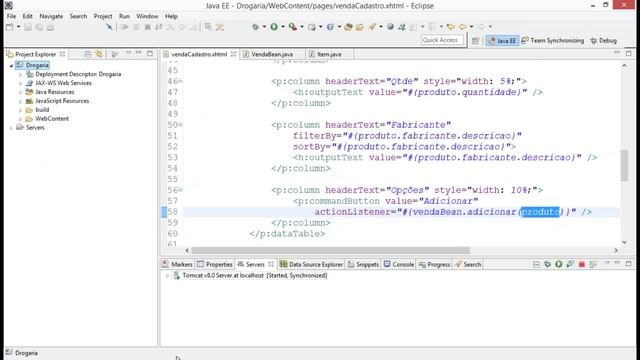Click the Drogaria status bar label
The height and width of the screenshot is (360, 640).
pos(26,353)
